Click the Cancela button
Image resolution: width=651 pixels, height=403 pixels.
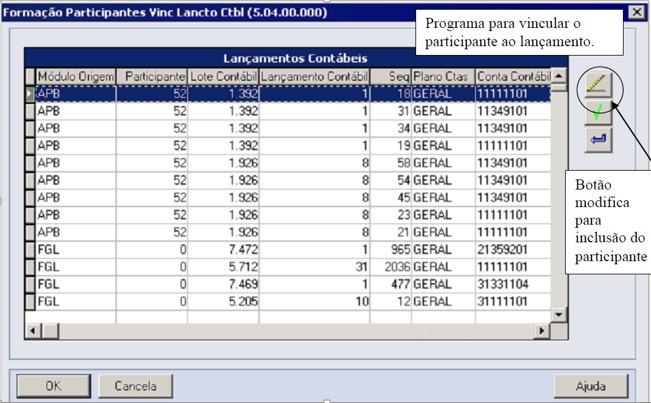click(x=136, y=386)
